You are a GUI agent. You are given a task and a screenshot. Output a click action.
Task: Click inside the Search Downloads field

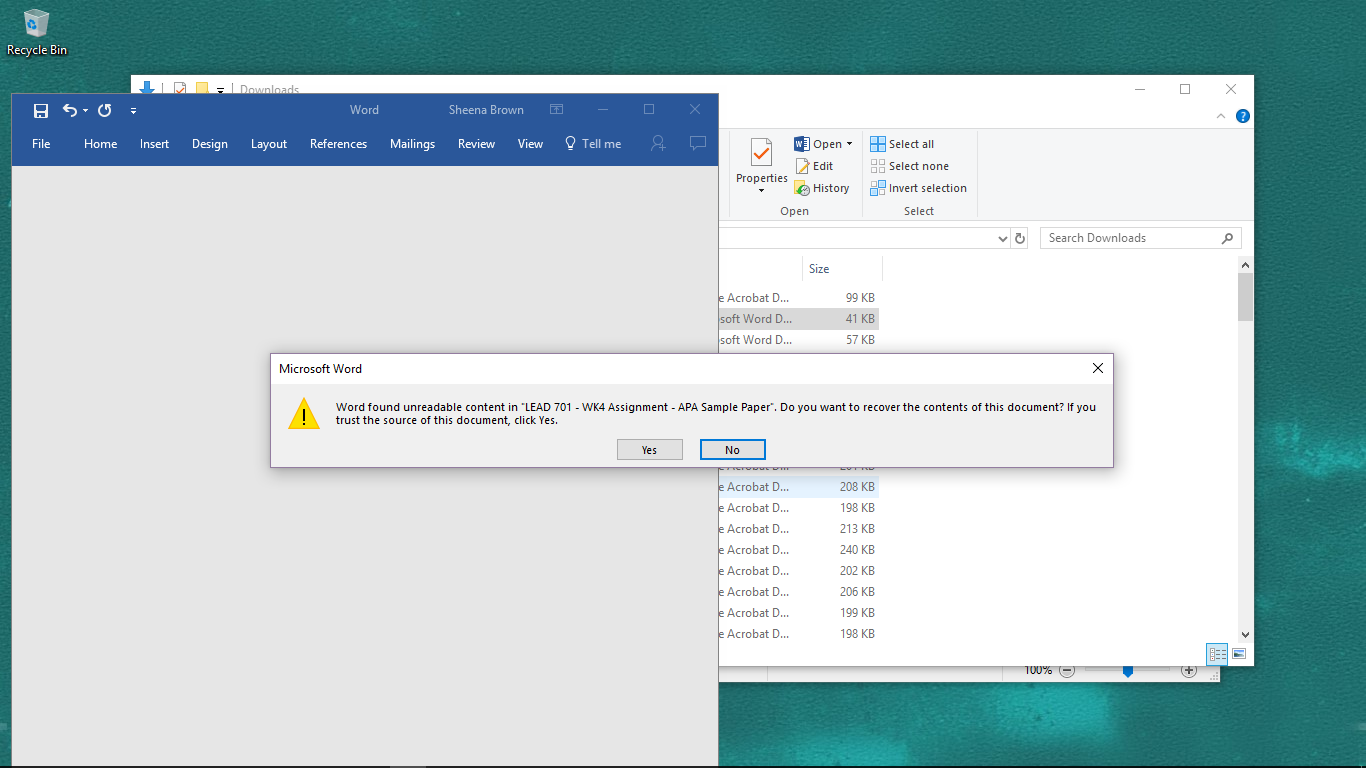point(1130,238)
